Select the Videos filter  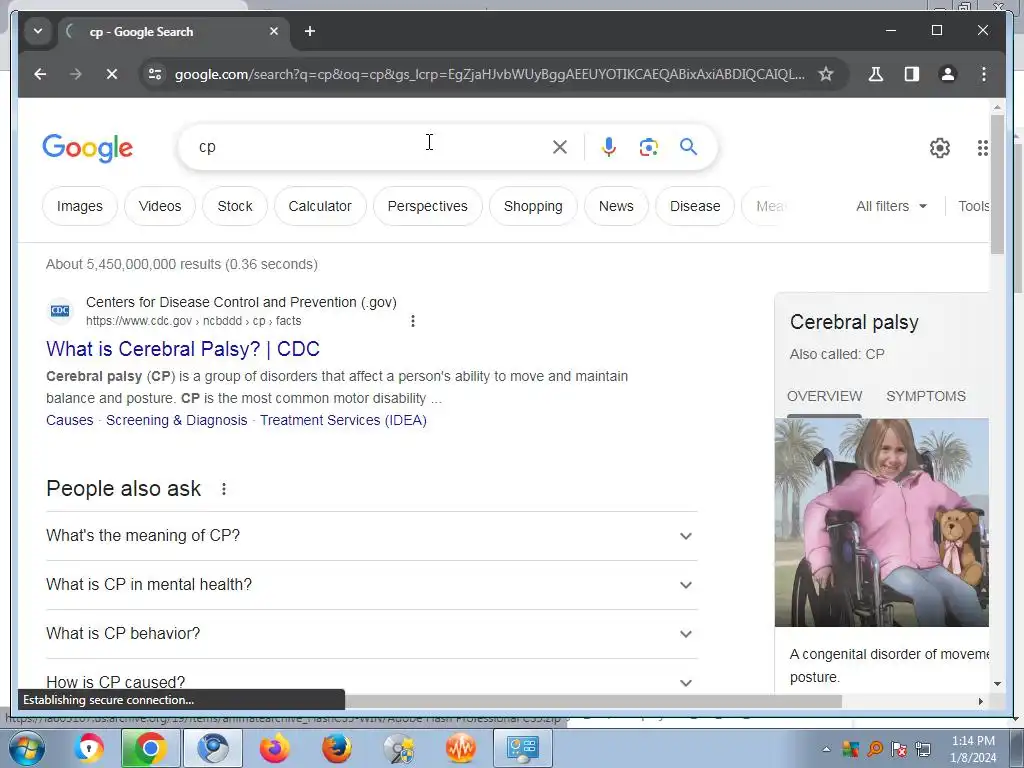[x=160, y=206]
